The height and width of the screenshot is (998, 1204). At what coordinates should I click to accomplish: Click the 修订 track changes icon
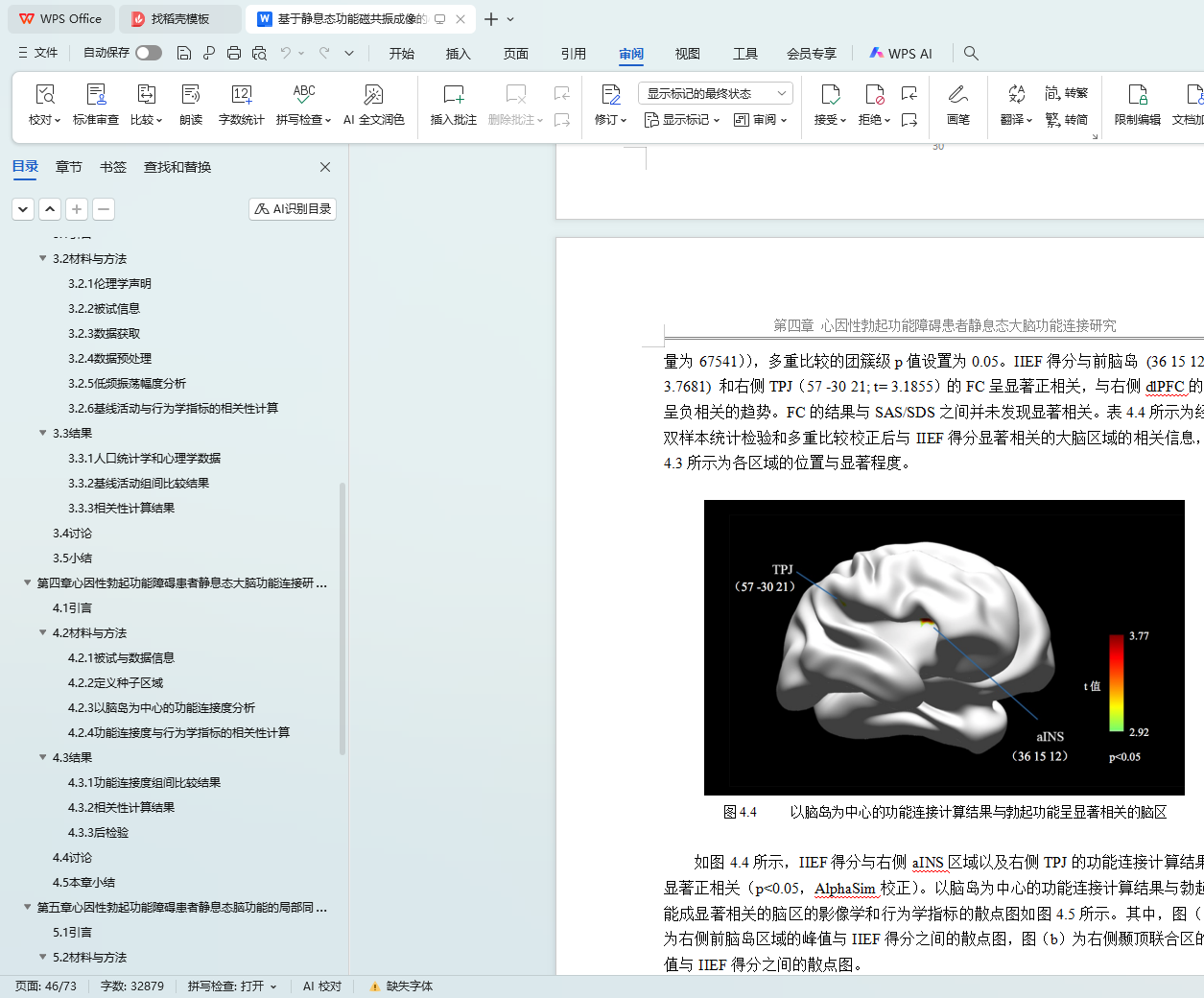pos(610,94)
